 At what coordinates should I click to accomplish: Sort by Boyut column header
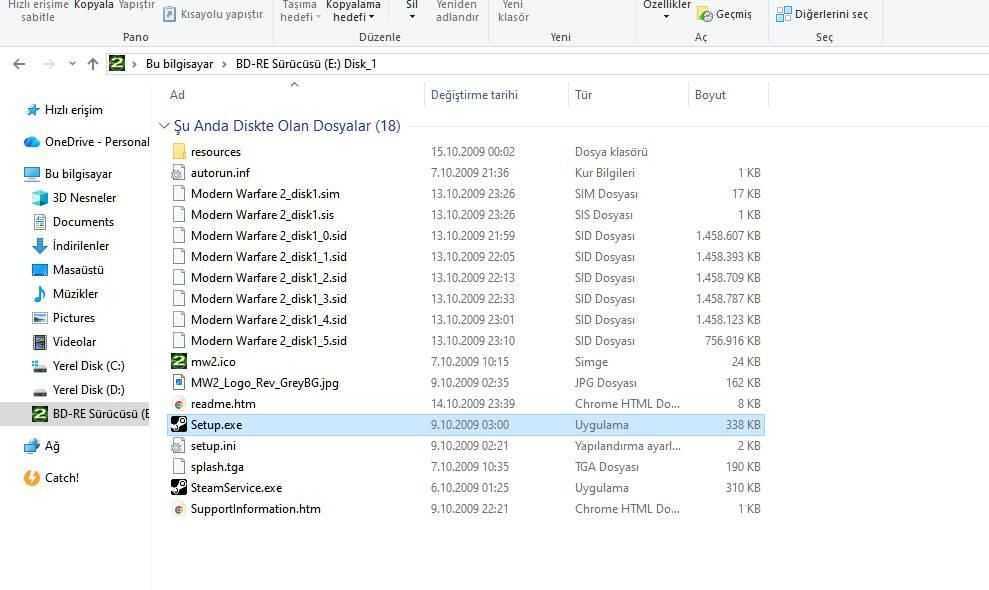pyautogui.click(x=710, y=95)
